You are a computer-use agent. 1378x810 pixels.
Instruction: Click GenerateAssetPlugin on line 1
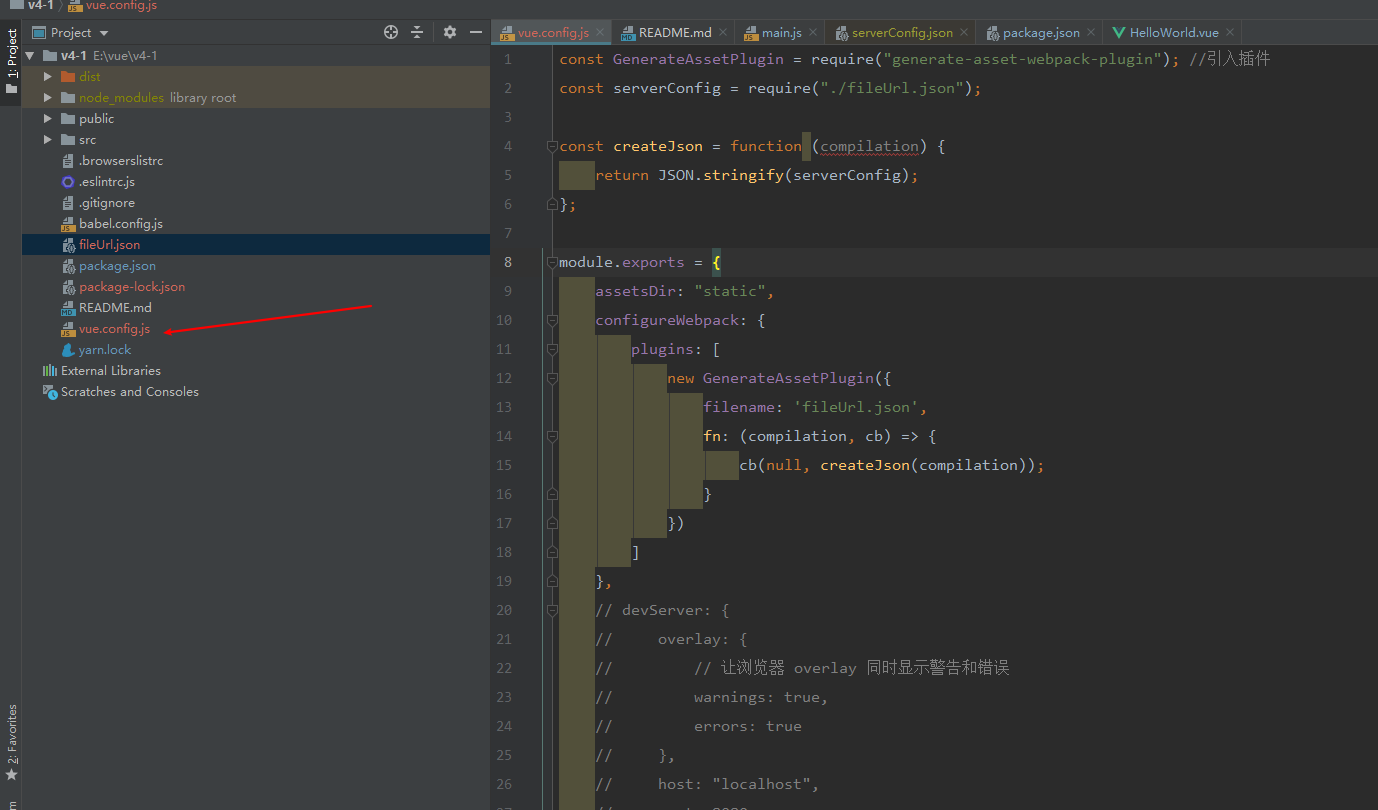[698, 59]
